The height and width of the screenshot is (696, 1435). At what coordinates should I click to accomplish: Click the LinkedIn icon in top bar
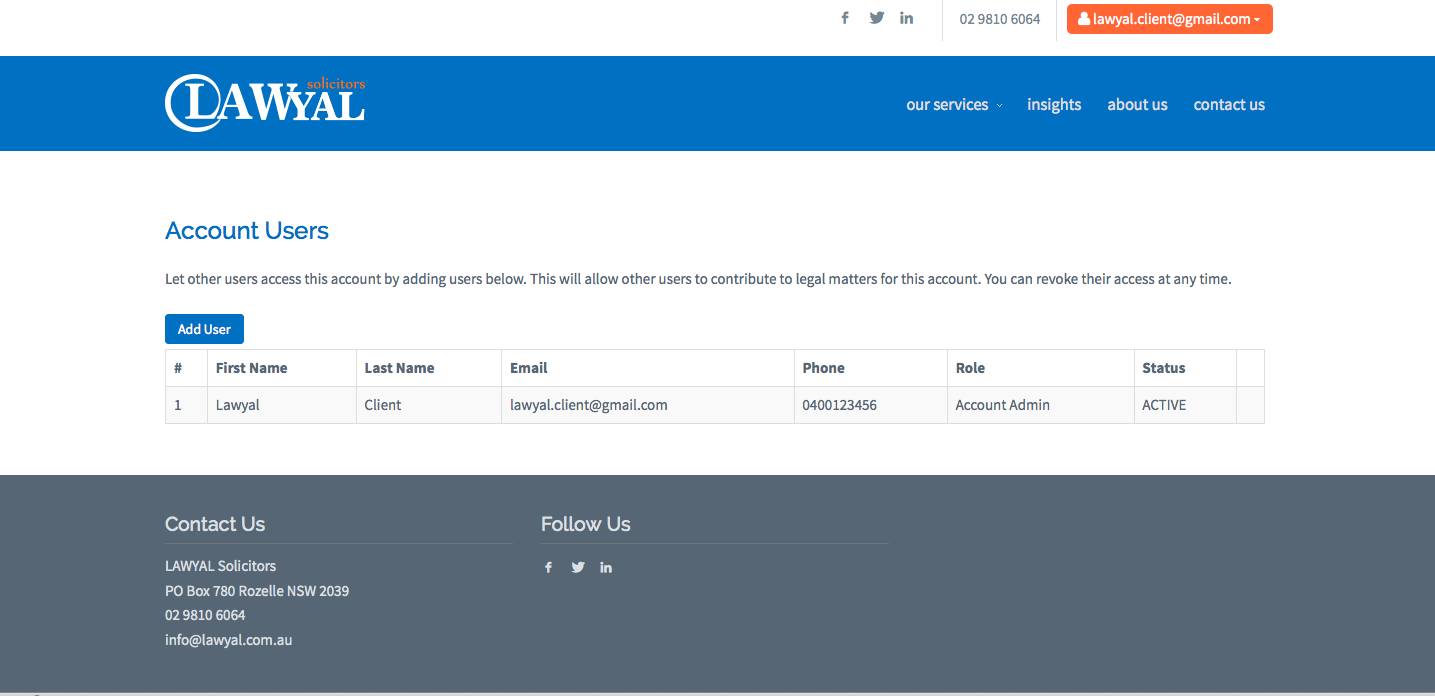coord(906,18)
